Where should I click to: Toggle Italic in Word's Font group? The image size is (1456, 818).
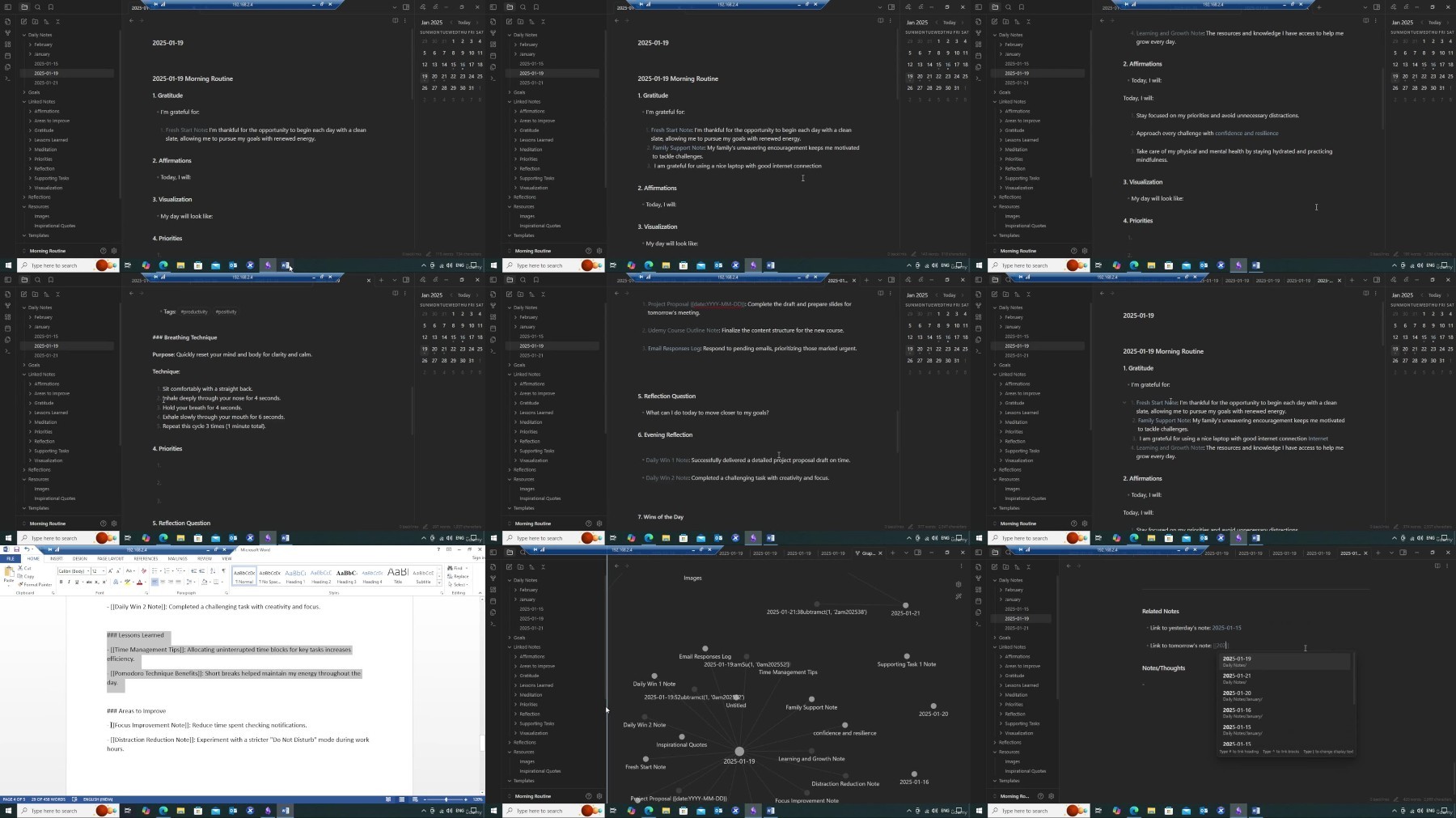pos(69,582)
